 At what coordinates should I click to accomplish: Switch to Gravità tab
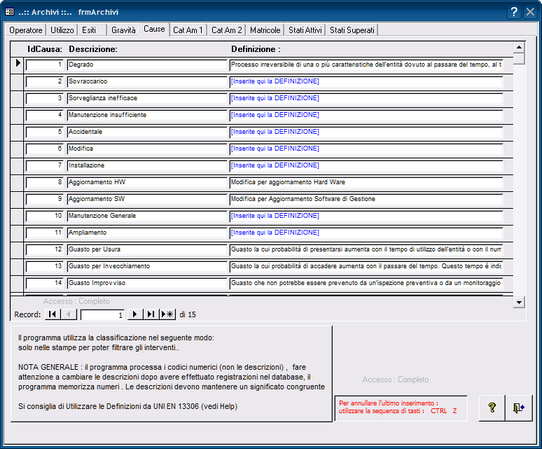pos(123,30)
